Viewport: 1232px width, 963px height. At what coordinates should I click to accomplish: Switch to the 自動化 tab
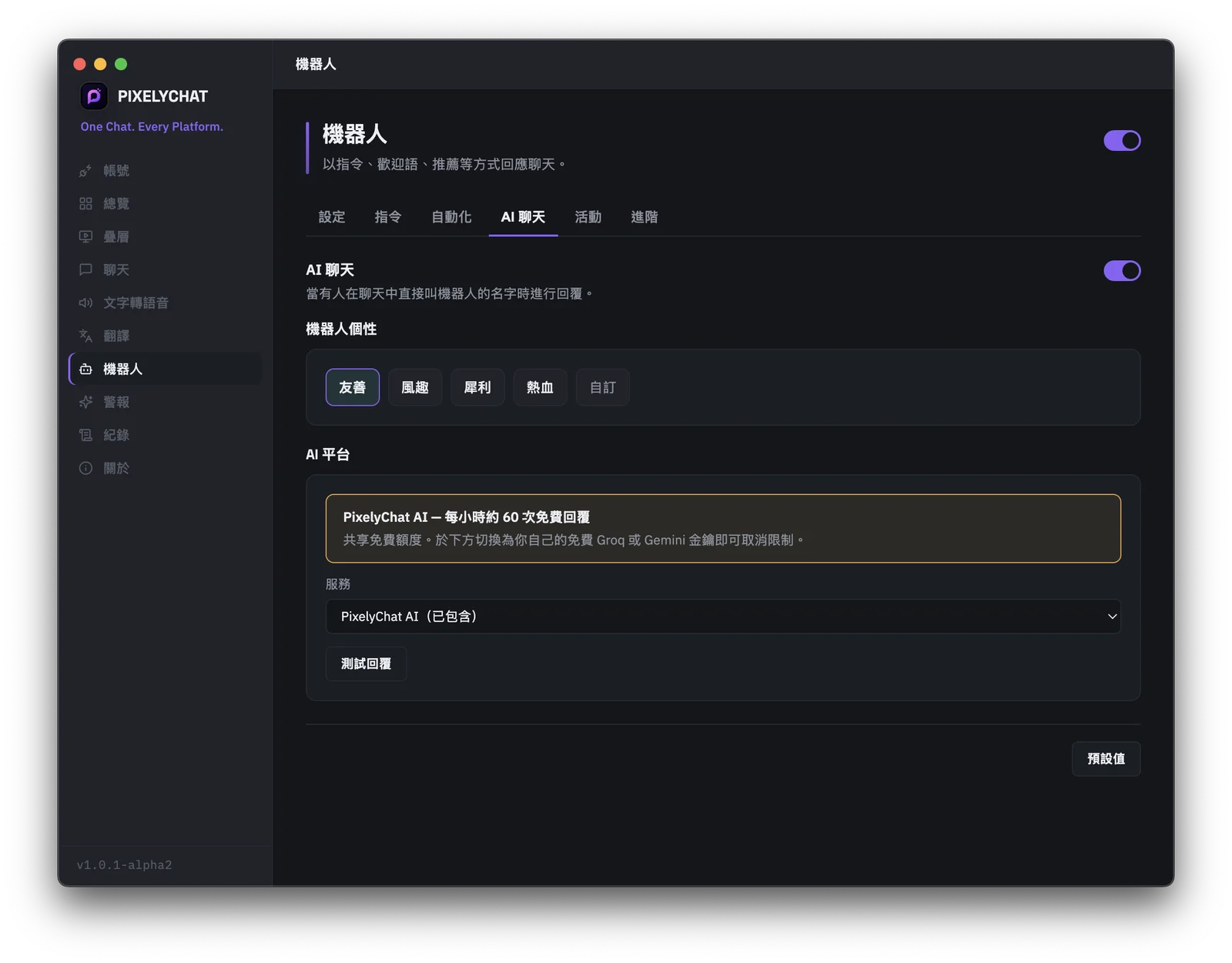451,217
